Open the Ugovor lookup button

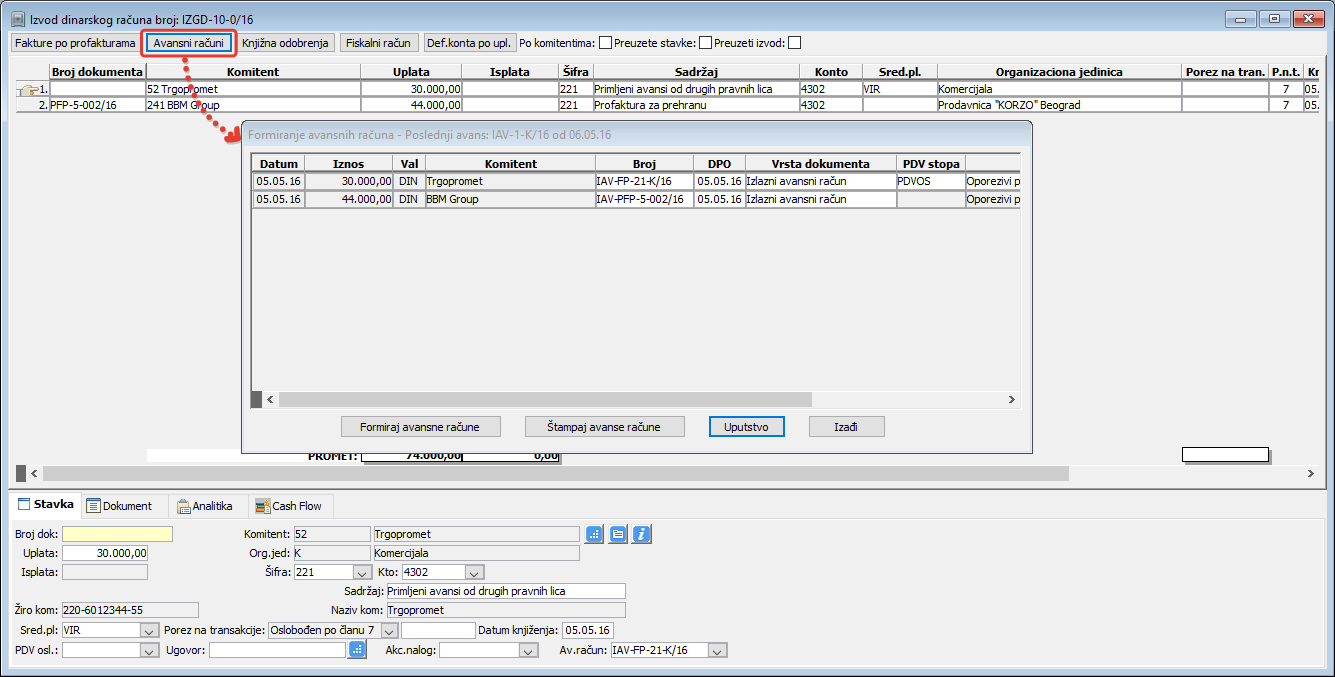pos(357,650)
